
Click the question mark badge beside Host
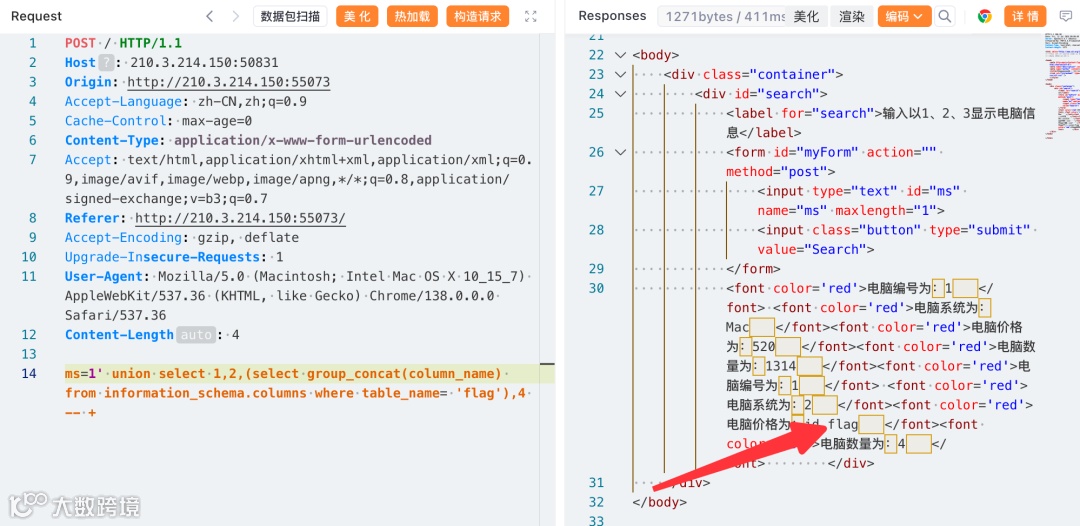(105, 63)
